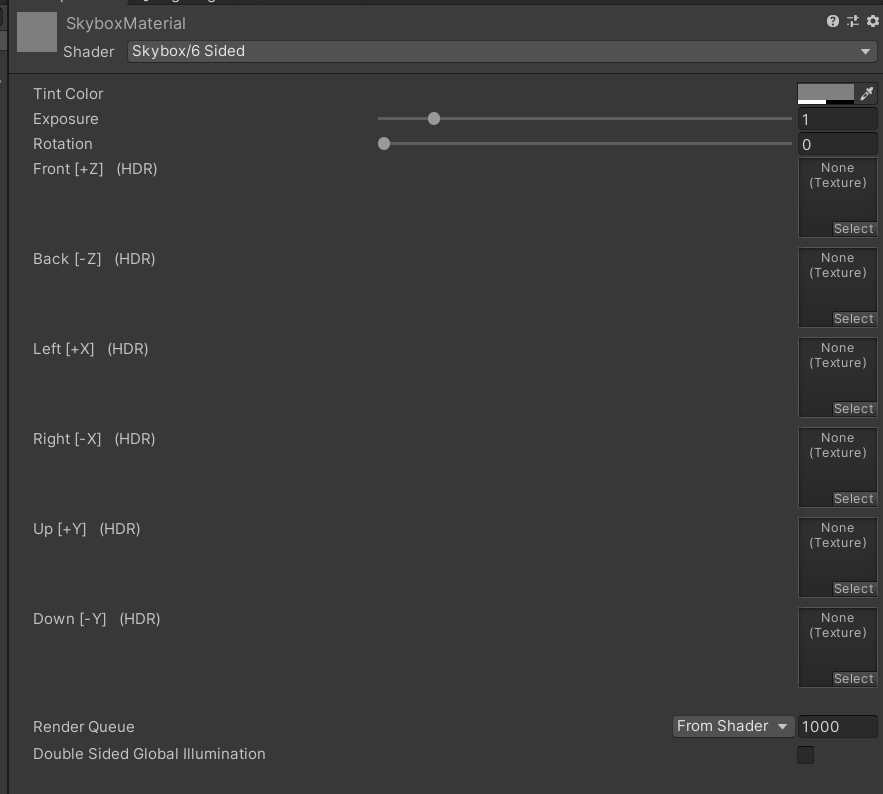Click the Render Queue label
883x794 pixels.
point(84,726)
